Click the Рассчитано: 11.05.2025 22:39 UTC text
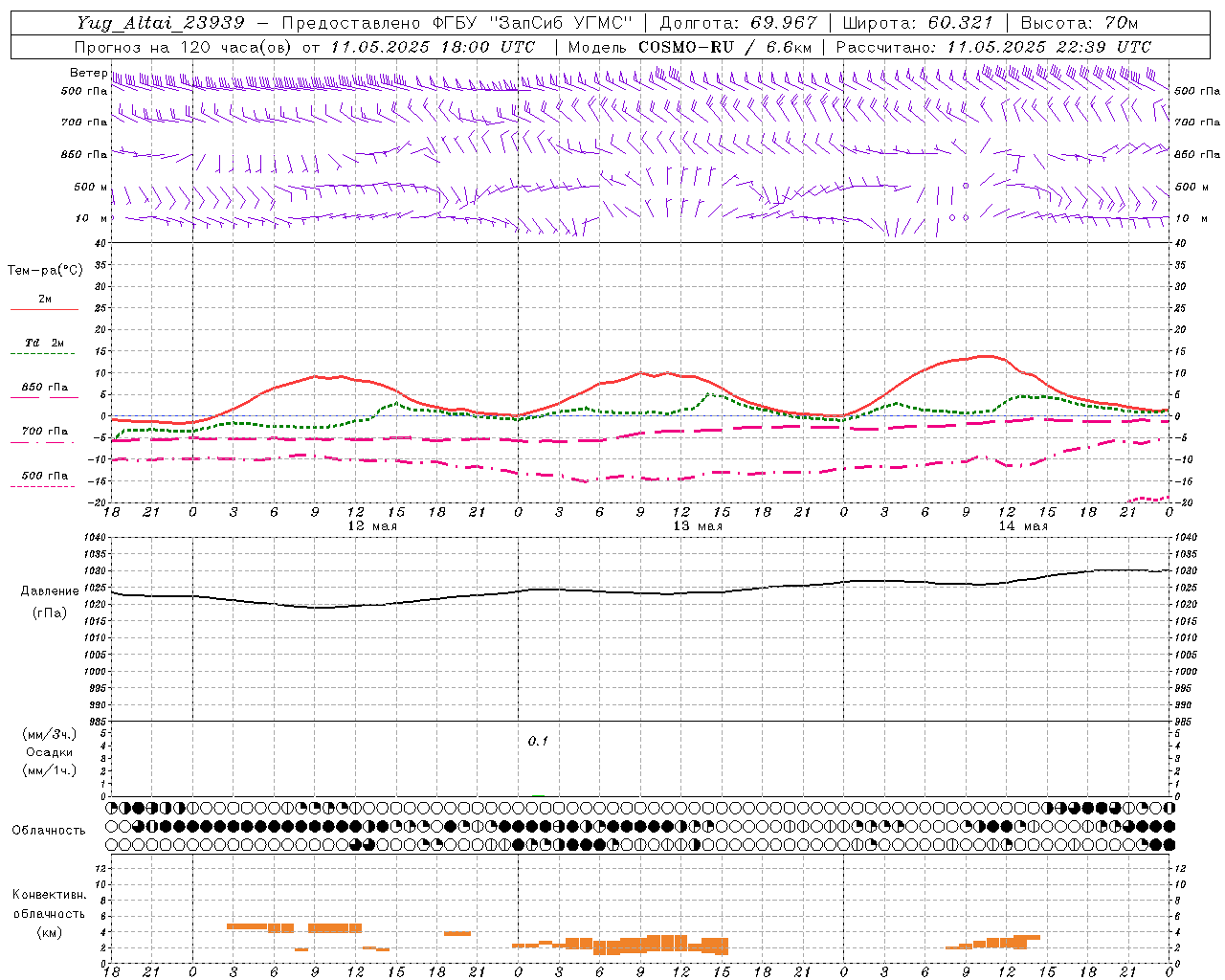Viewport: 1225px width, 980px height. pyautogui.click(x=992, y=47)
